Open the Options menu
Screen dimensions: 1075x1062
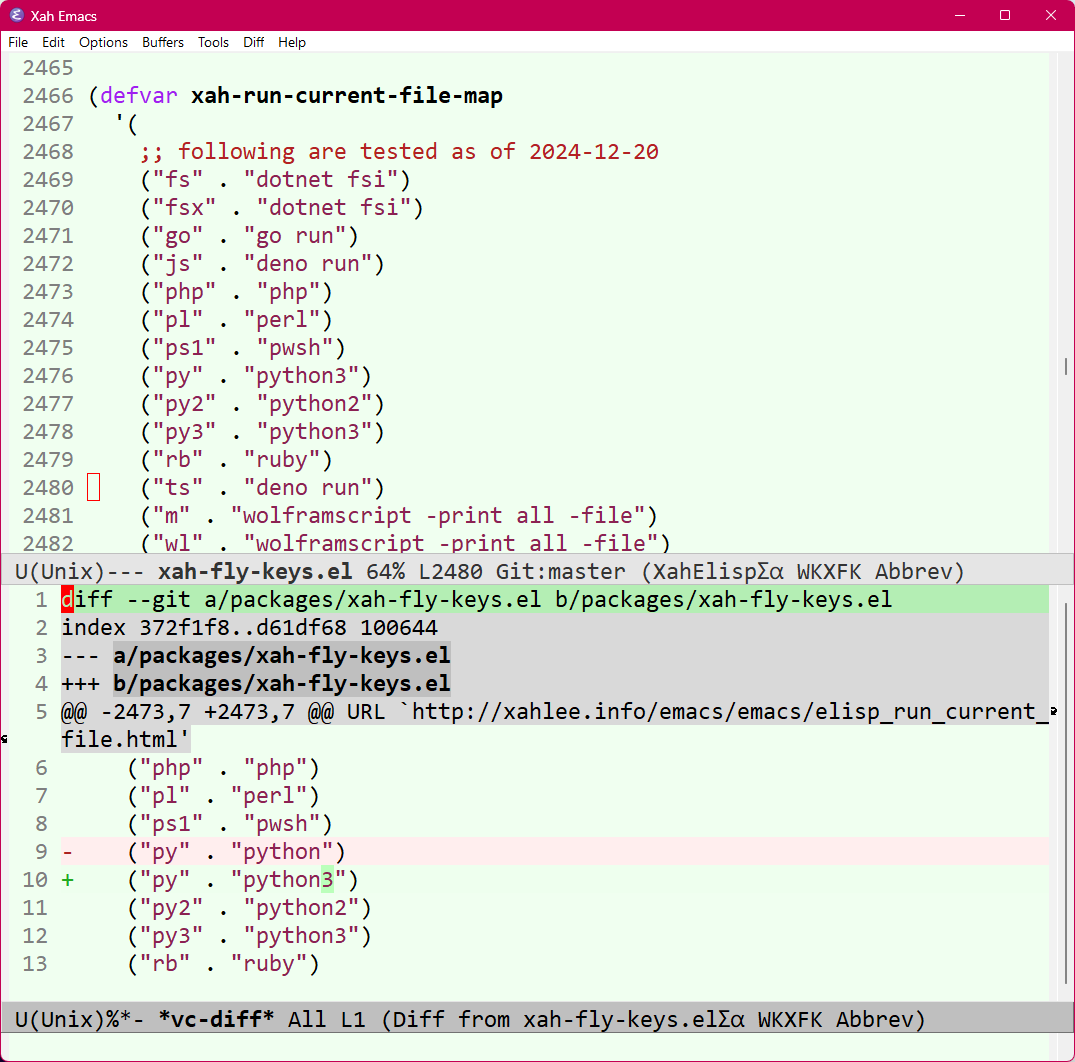pyautogui.click(x=103, y=43)
